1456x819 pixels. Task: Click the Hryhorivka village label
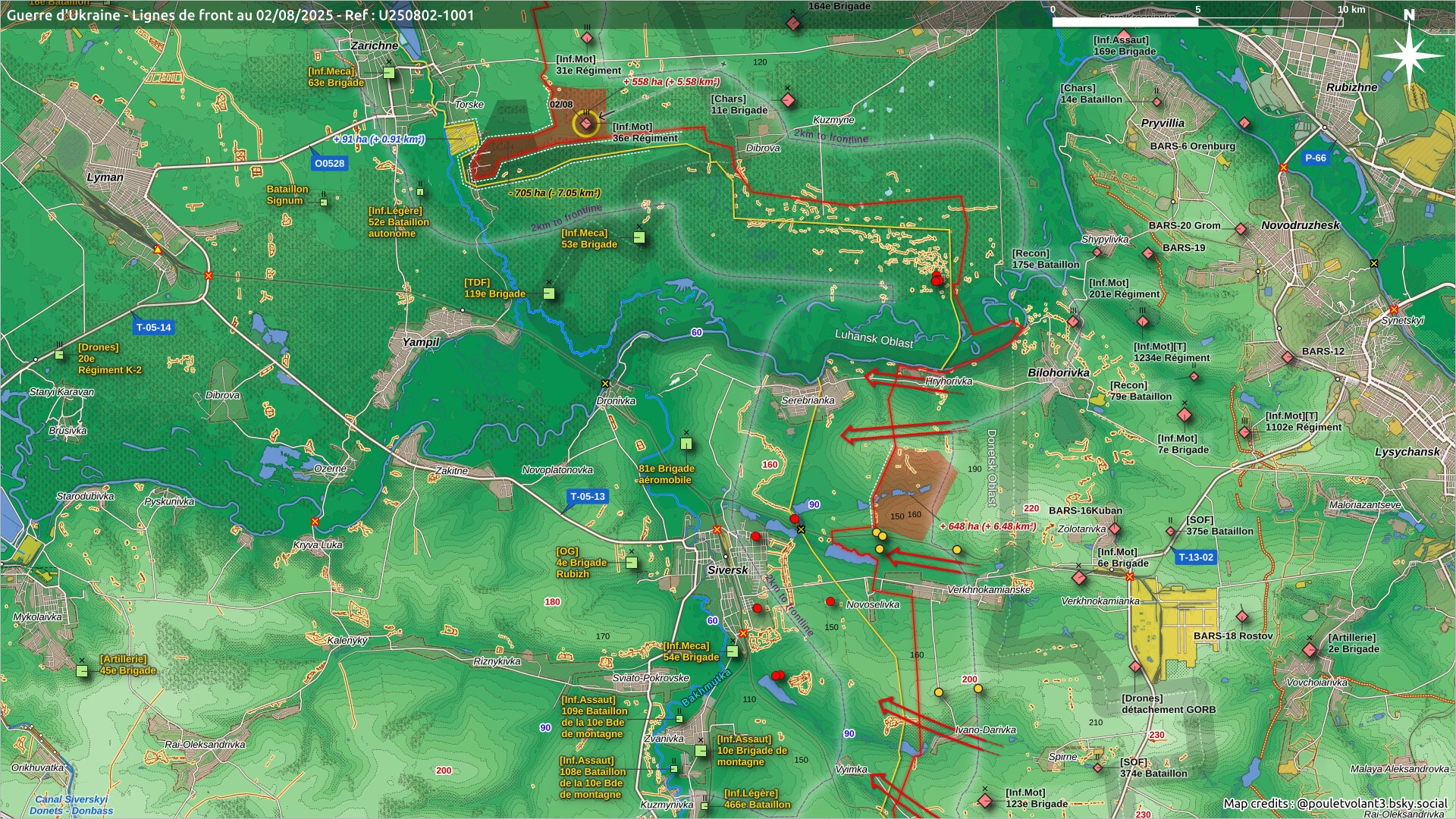(x=949, y=381)
